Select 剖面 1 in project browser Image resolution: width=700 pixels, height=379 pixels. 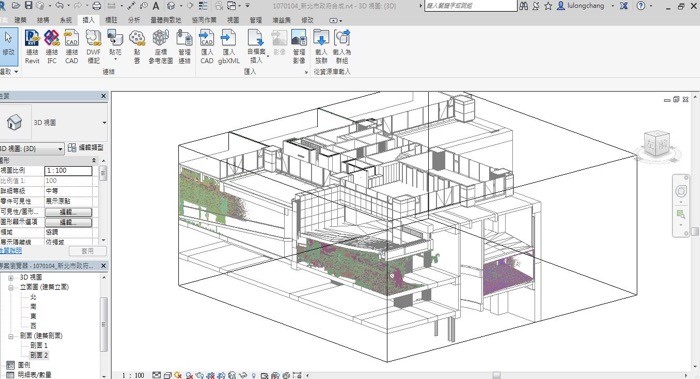pos(39,346)
